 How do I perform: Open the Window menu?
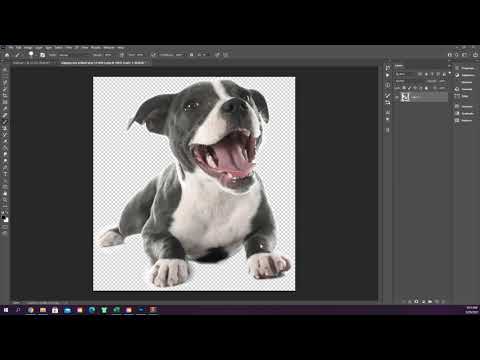point(109,48)
